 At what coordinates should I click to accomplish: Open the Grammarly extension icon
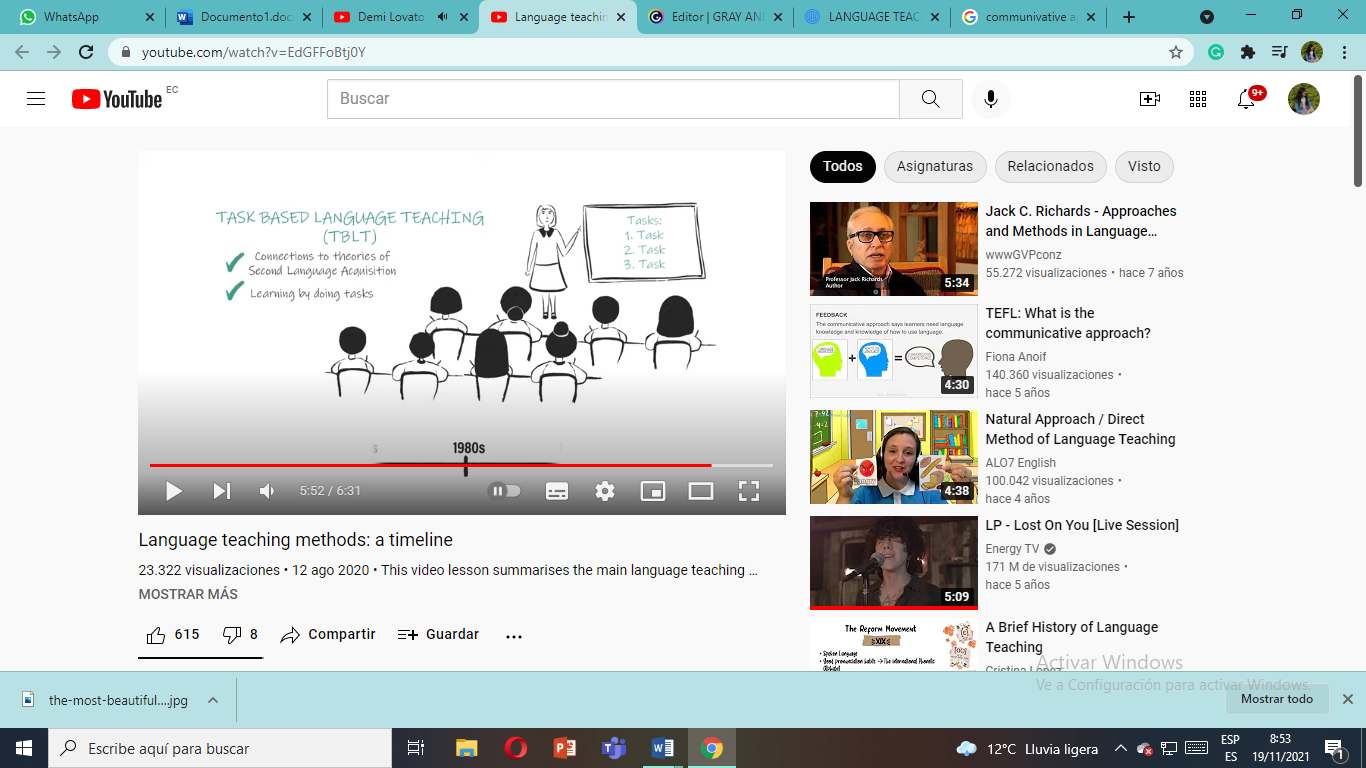tap(1216, 52)
